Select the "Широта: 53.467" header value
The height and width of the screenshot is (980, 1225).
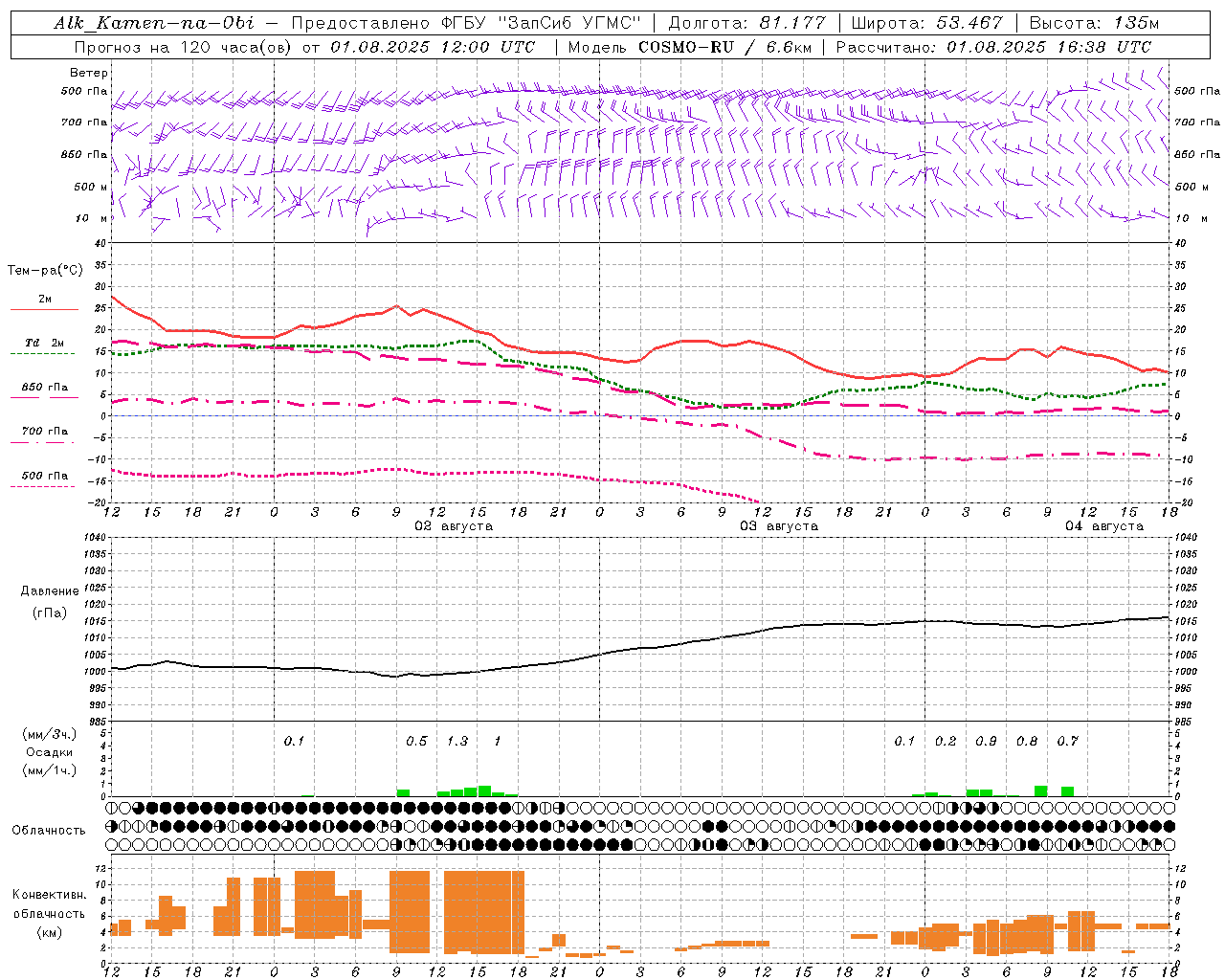(926, 23)
